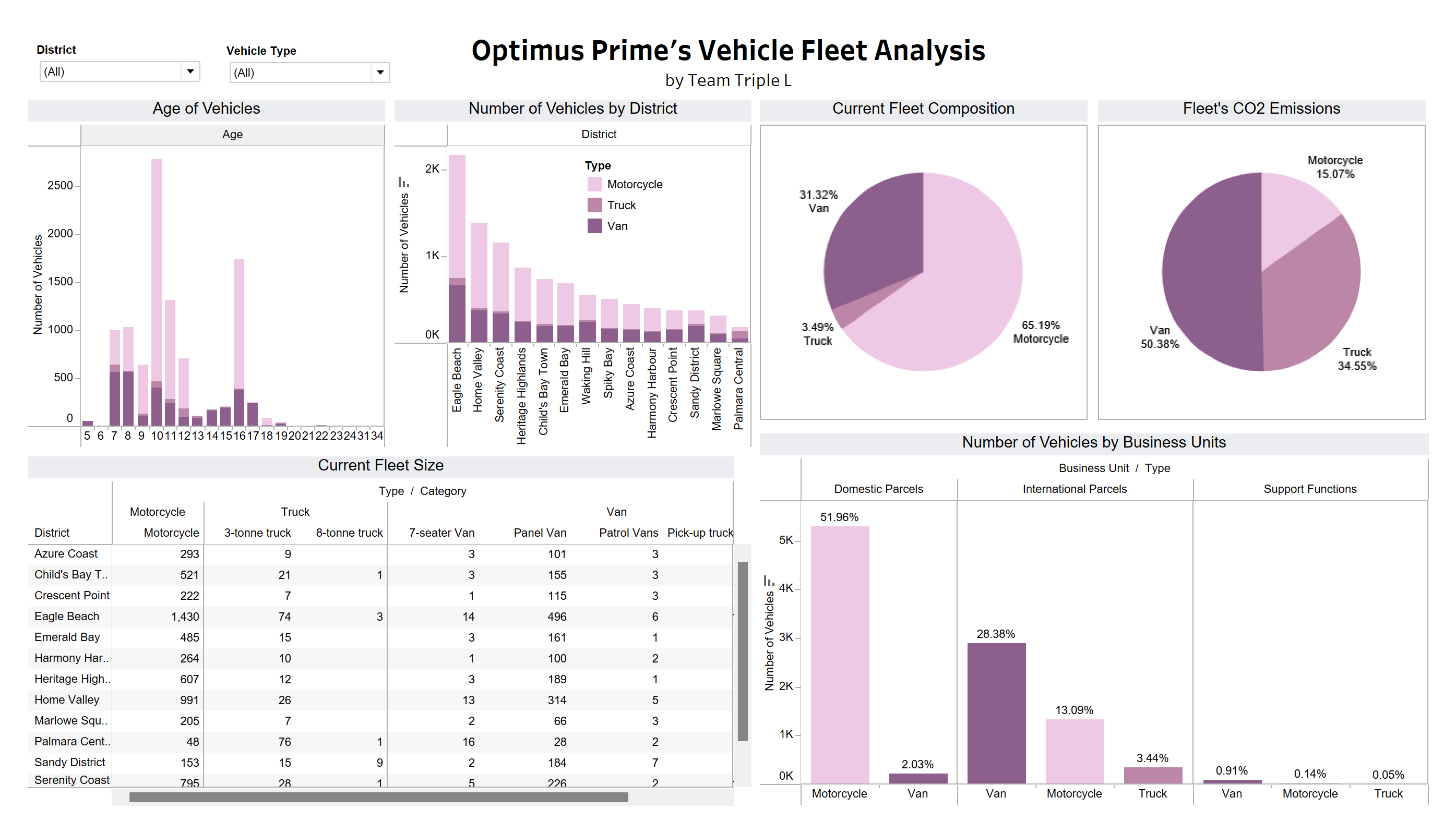Click 8-tonne truck column header

[349, 533]
